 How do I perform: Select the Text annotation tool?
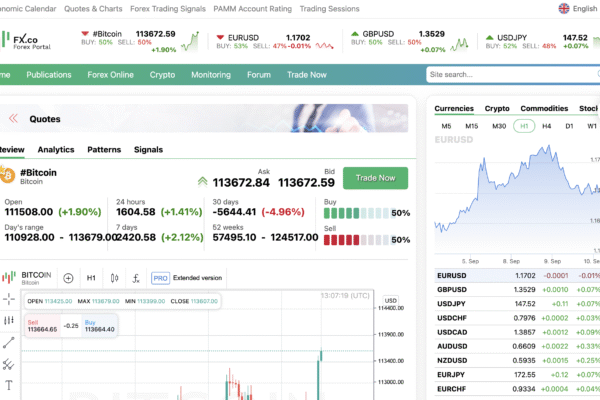tap(8, 385)
